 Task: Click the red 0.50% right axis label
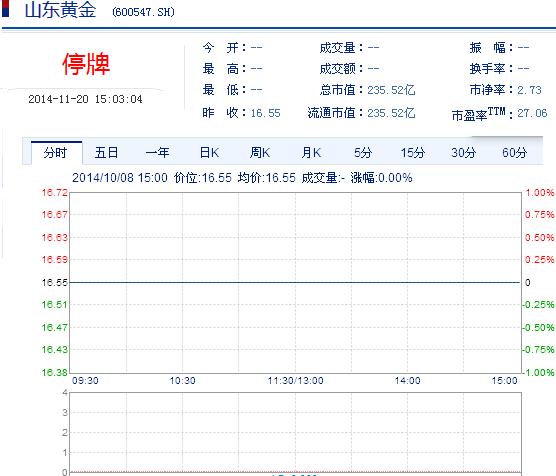click(539, 237)
